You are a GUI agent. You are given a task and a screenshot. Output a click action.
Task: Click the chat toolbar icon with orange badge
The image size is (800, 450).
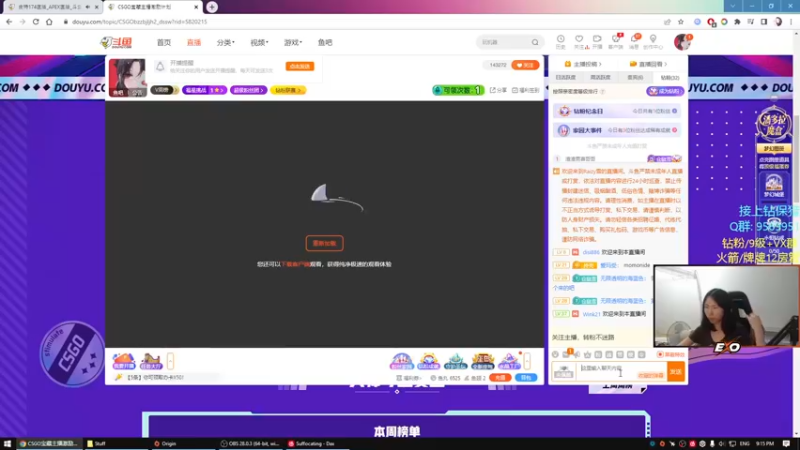click(x=567, y=354)
